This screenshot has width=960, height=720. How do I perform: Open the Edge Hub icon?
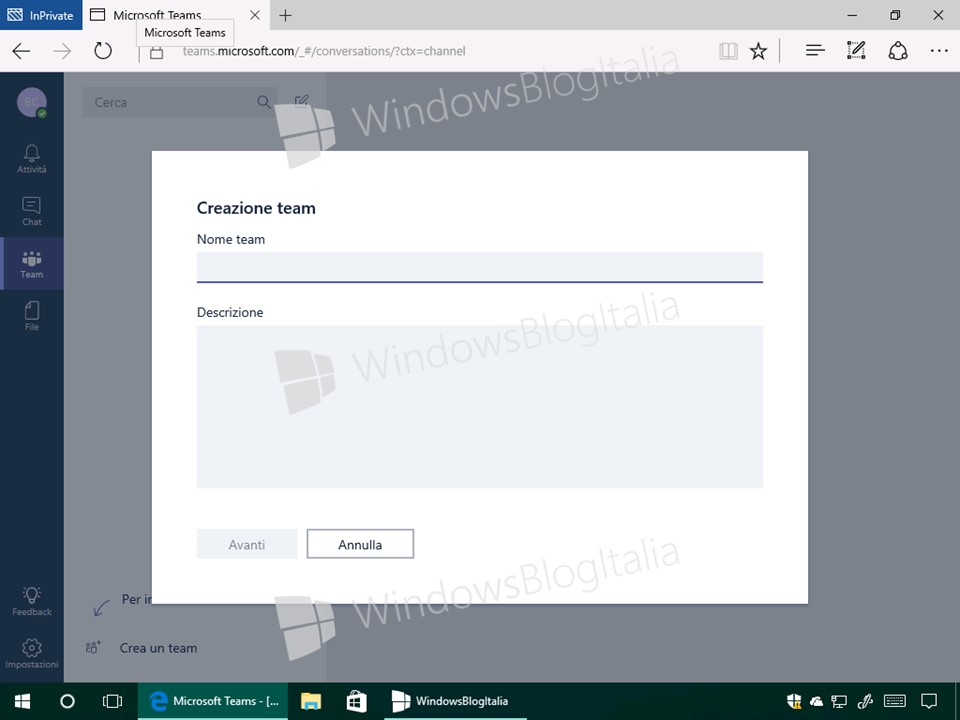815,51
